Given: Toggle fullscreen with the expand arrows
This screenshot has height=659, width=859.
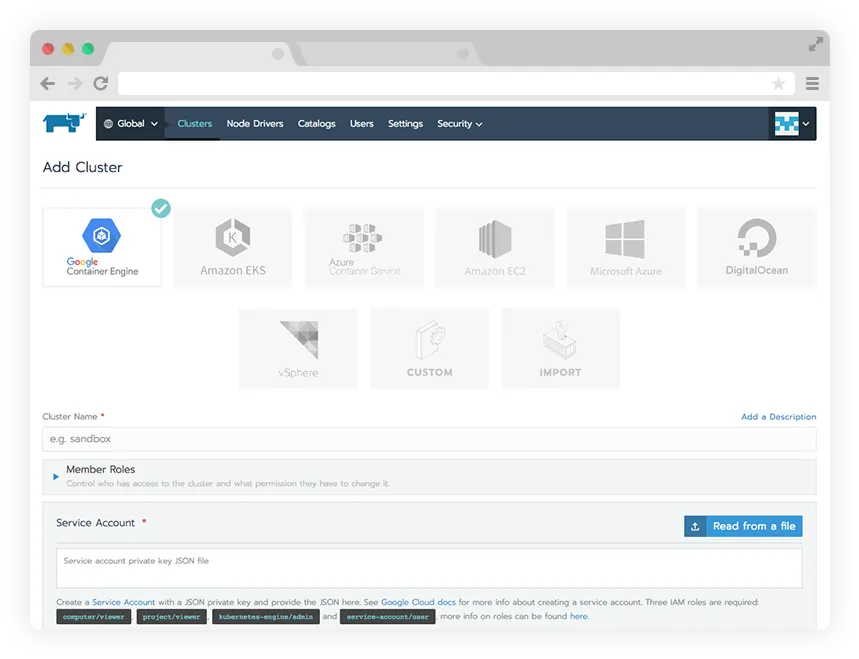Looking at the screenshot, I should click(x=816, y=44).
